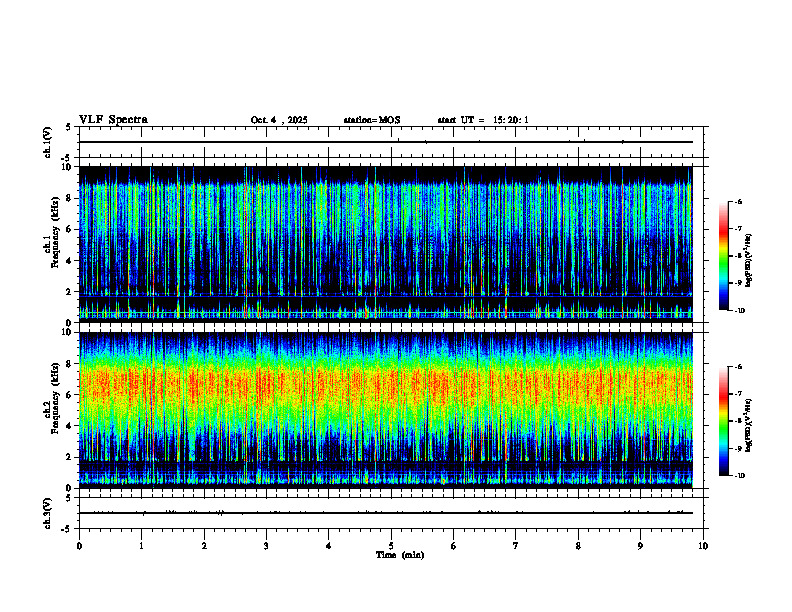Click the "-7" label on ch.2 color scale
792x612 pixels.
738,394
